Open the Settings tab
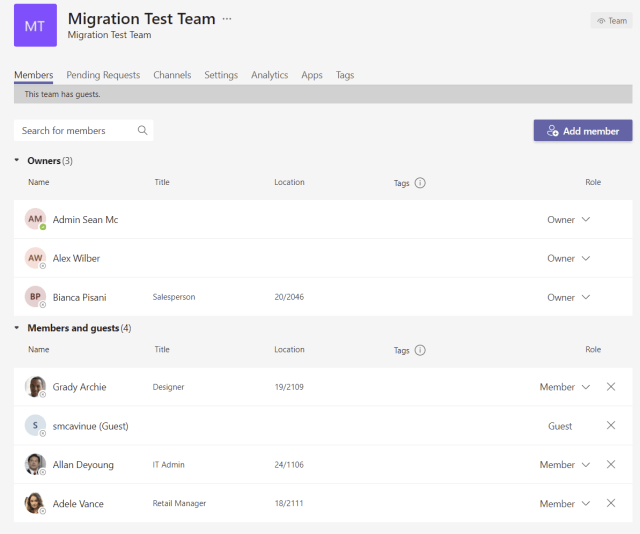 [x=221, y=75]
